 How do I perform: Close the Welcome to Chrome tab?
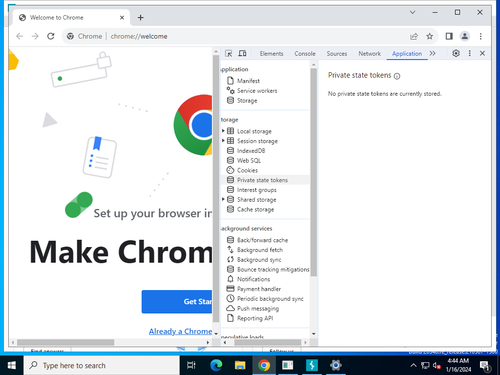(122, 17)
